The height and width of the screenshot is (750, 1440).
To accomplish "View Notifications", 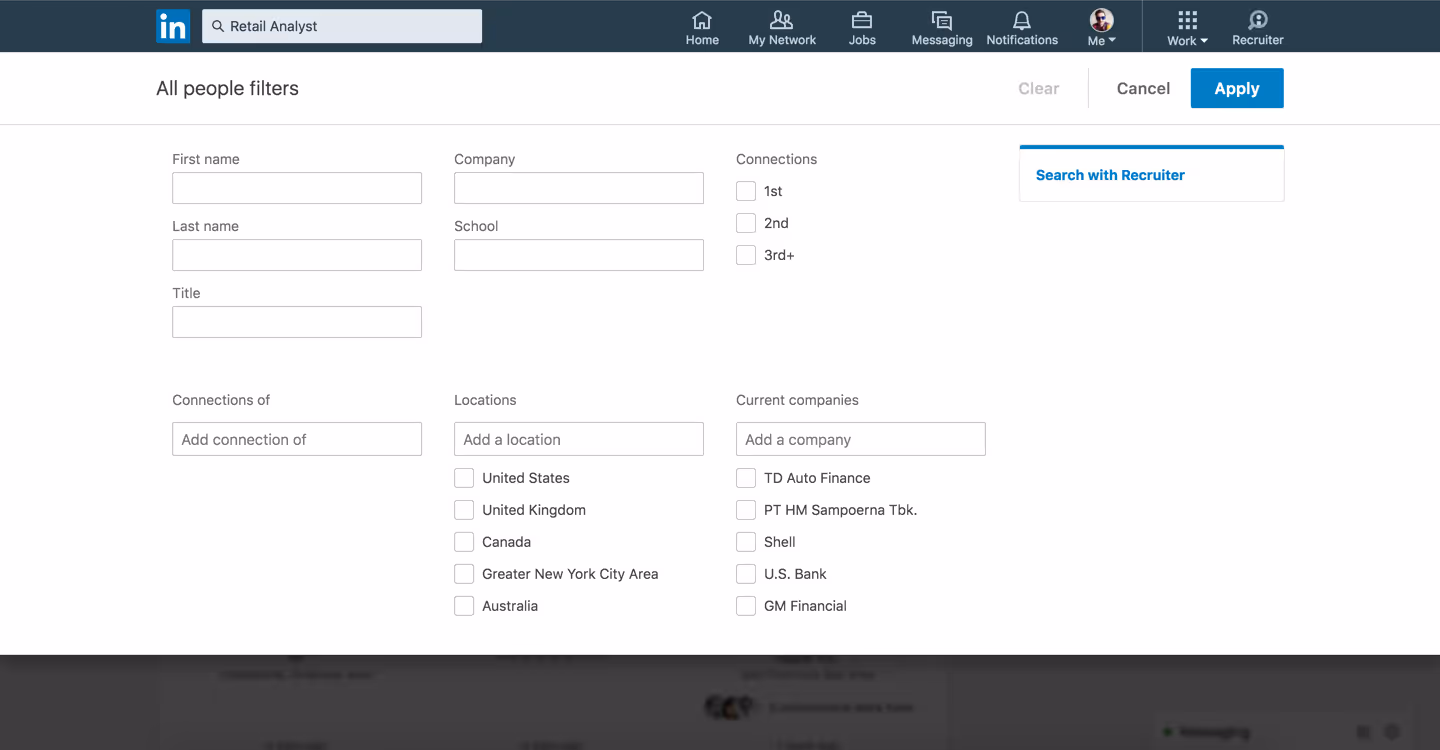I will (x=1021, y=26).
